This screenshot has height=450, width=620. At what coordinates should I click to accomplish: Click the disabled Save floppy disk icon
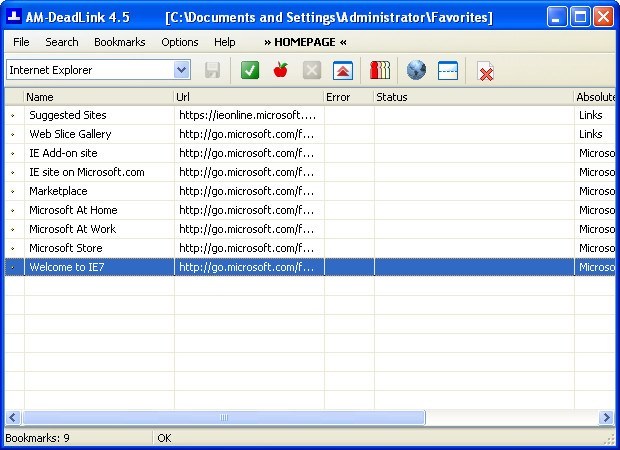click(x=212, y=71)
